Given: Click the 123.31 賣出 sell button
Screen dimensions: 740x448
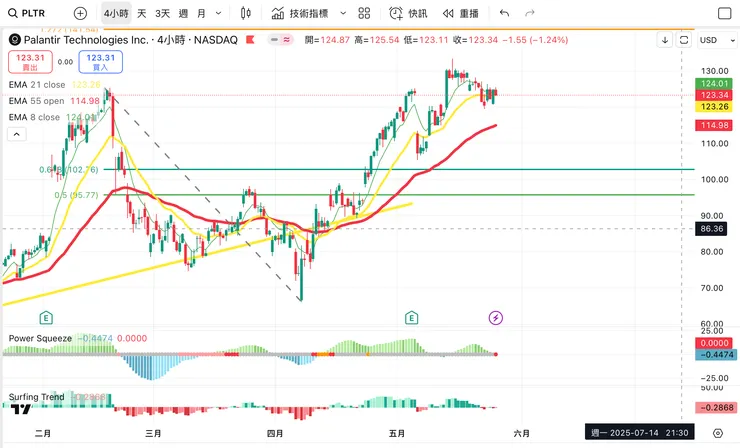Looking at the screenshot, I should [x=30, y=62].
